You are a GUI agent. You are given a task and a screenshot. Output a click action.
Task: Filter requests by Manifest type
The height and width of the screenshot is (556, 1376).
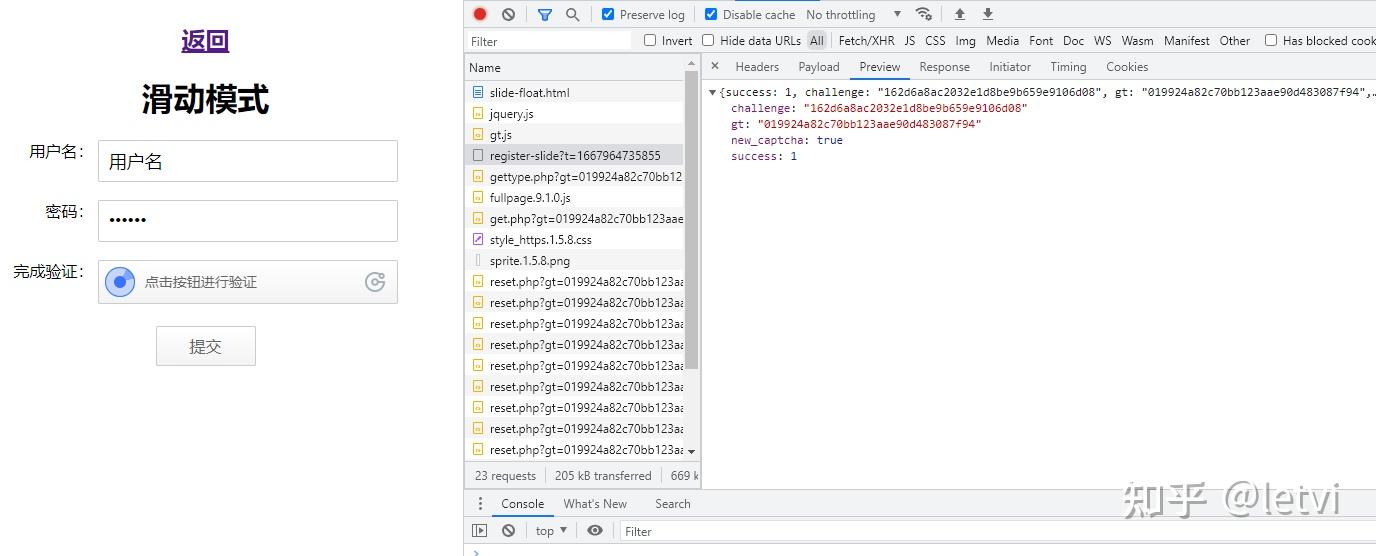[x=1187, y=41]
